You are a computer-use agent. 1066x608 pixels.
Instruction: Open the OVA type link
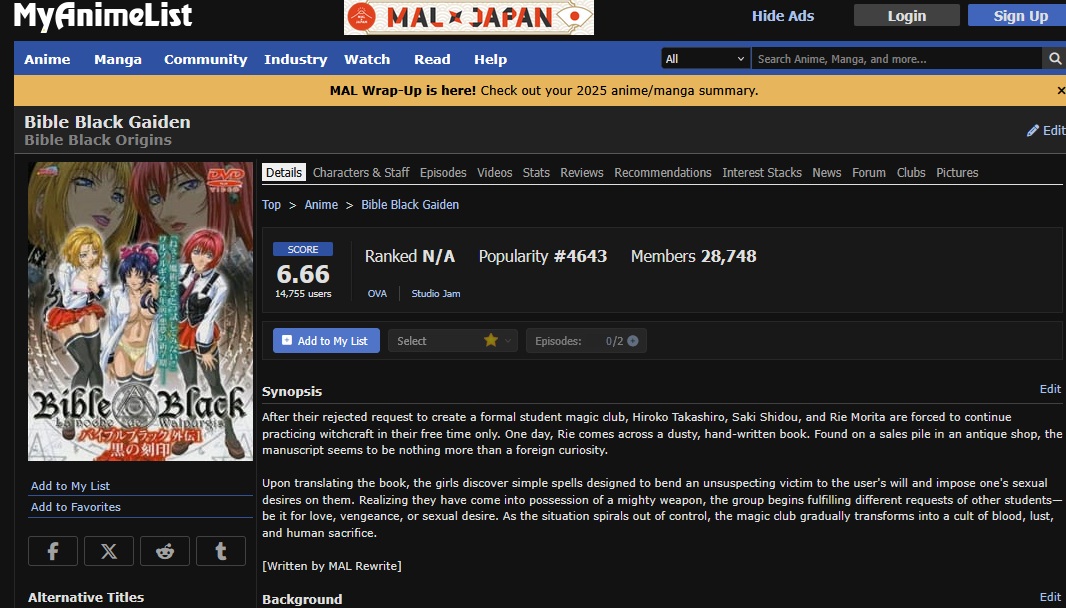(377, 294)
